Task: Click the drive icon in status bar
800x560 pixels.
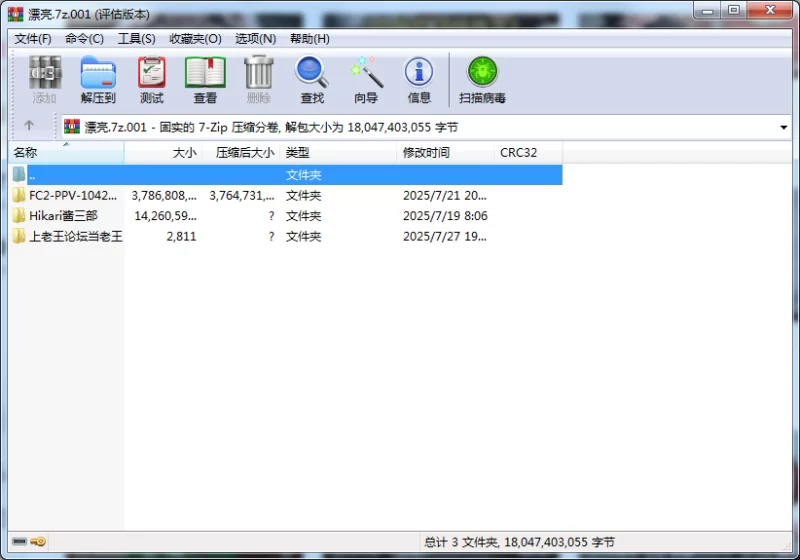Action: click(19, 541)
